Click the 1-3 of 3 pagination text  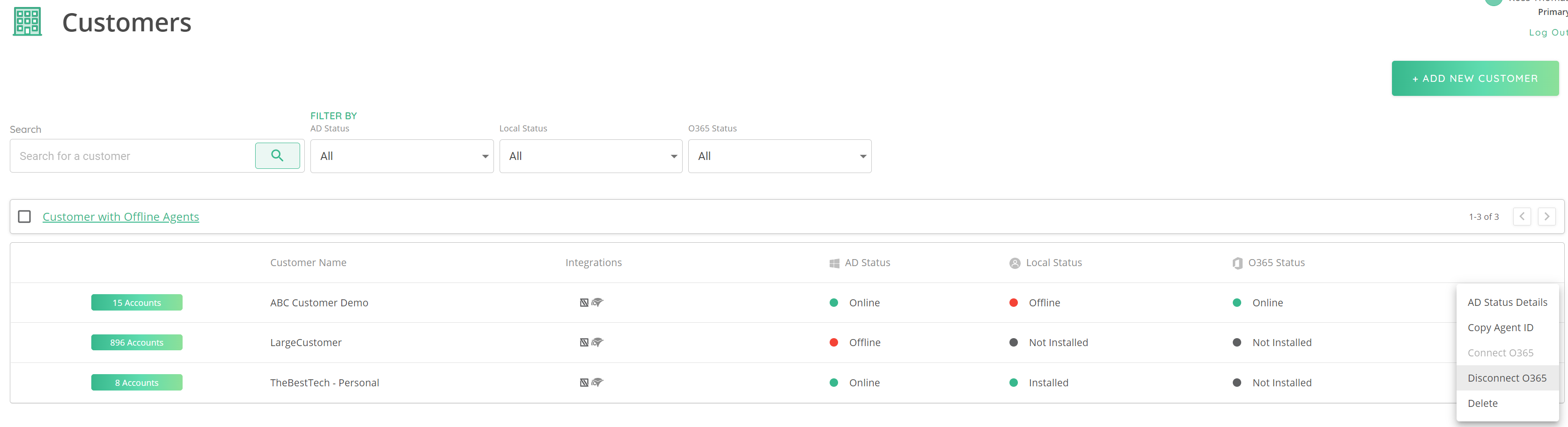pos(1483,217)
